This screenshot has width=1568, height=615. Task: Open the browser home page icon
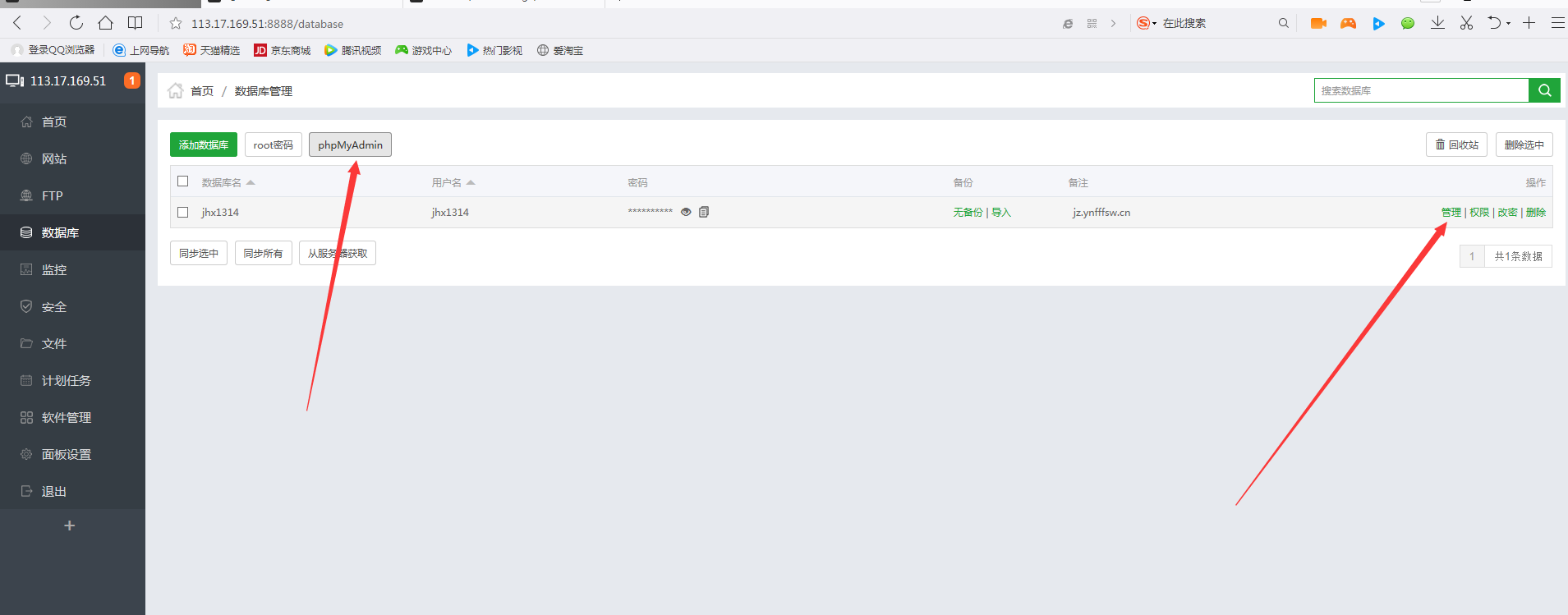click(105, 23)
